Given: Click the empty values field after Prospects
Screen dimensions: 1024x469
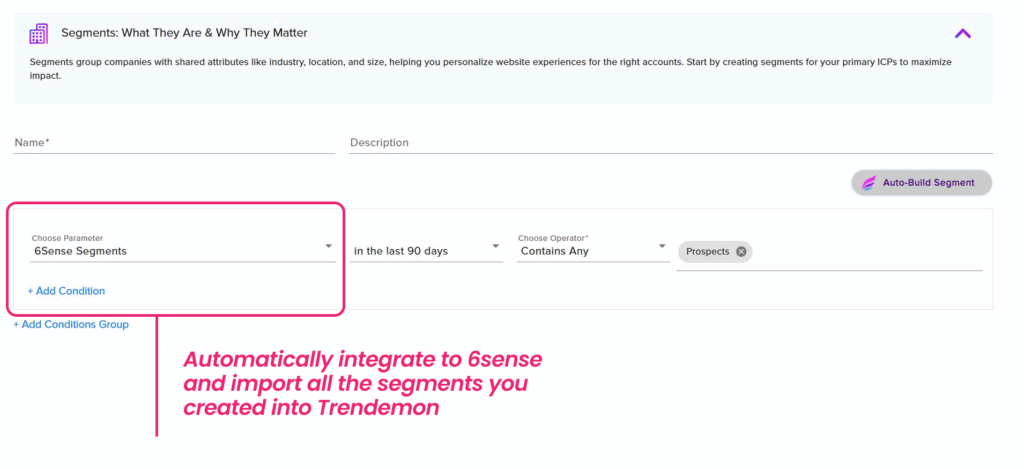Looking at the screenshot, I should pos(869,253).
